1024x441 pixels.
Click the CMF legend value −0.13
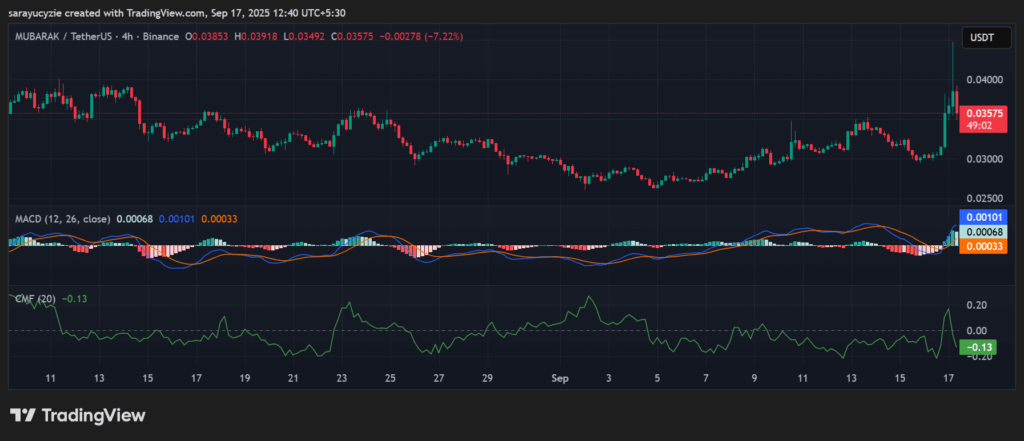[74, 299]
